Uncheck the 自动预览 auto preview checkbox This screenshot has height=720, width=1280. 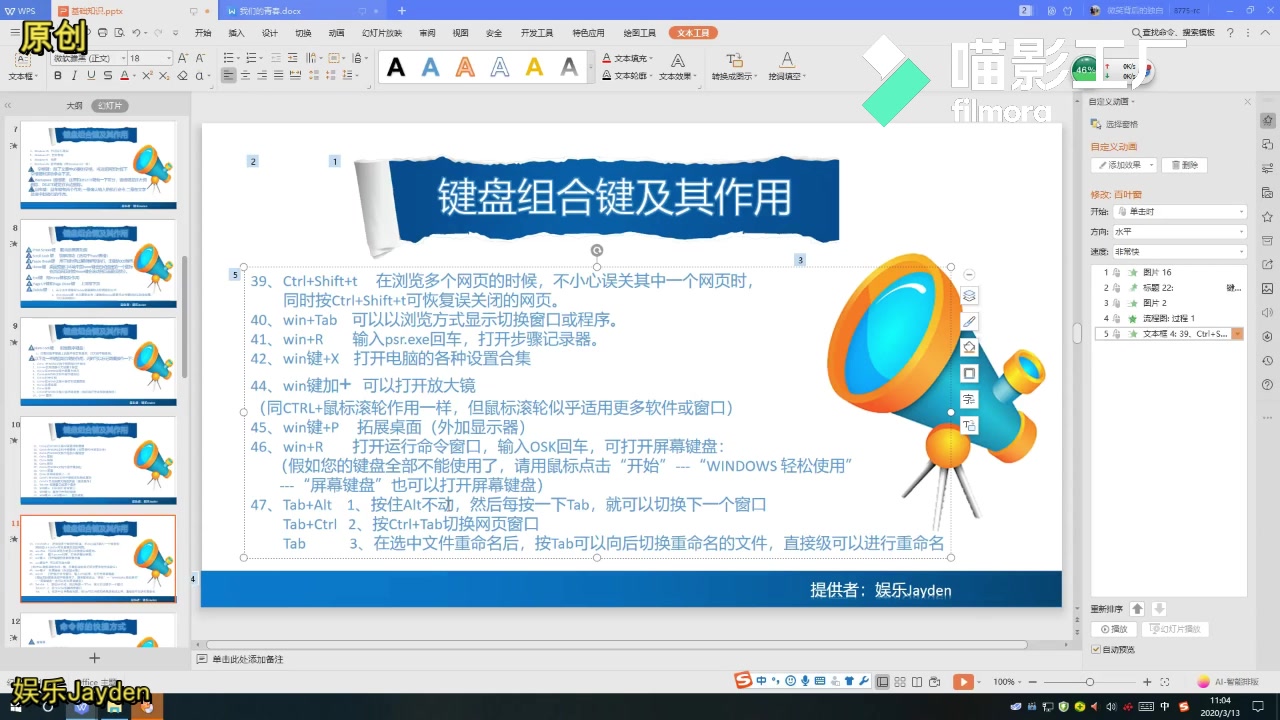(x=1095, y=648)
